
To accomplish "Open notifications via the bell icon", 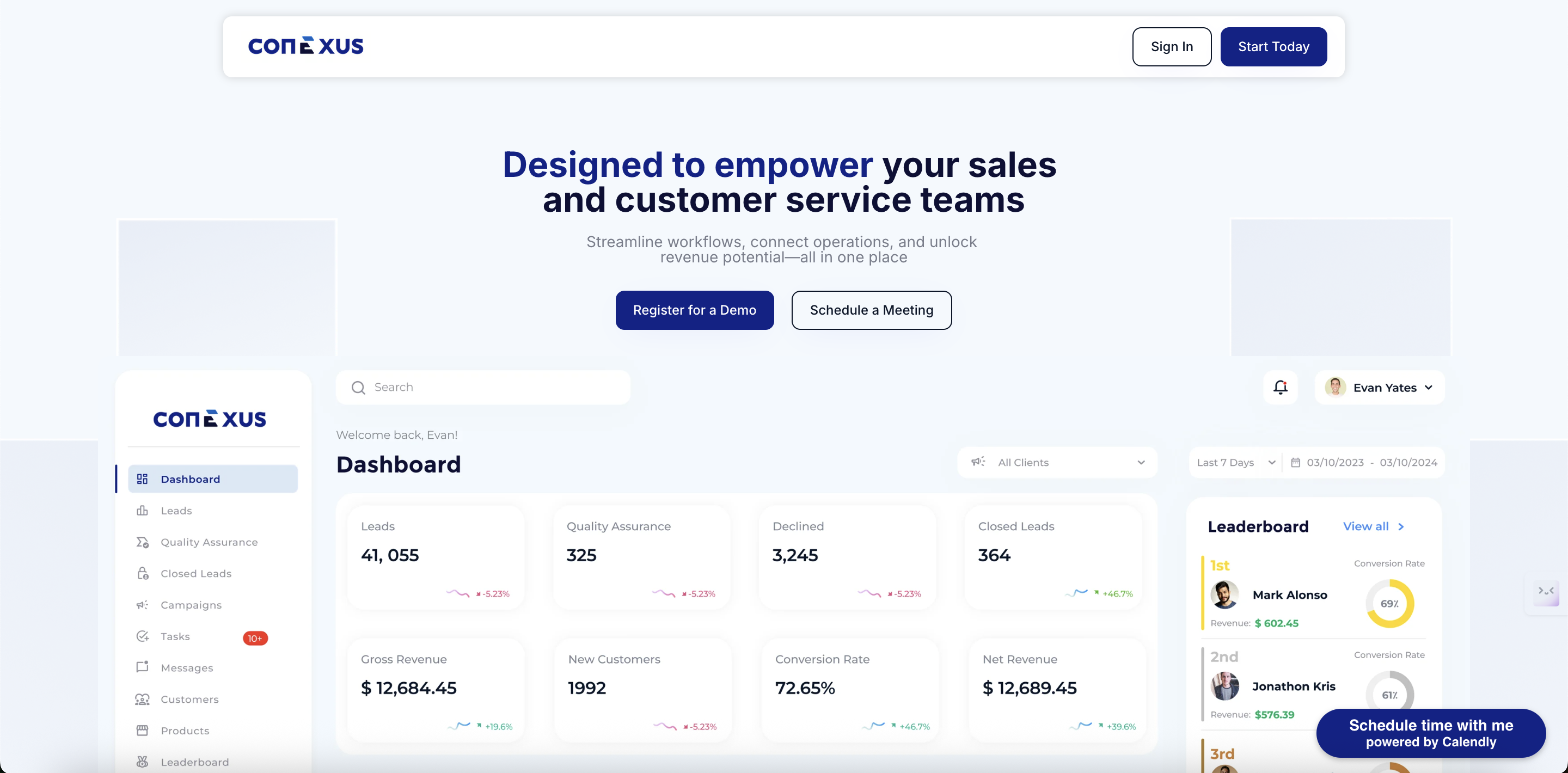I will point(1281,387).
